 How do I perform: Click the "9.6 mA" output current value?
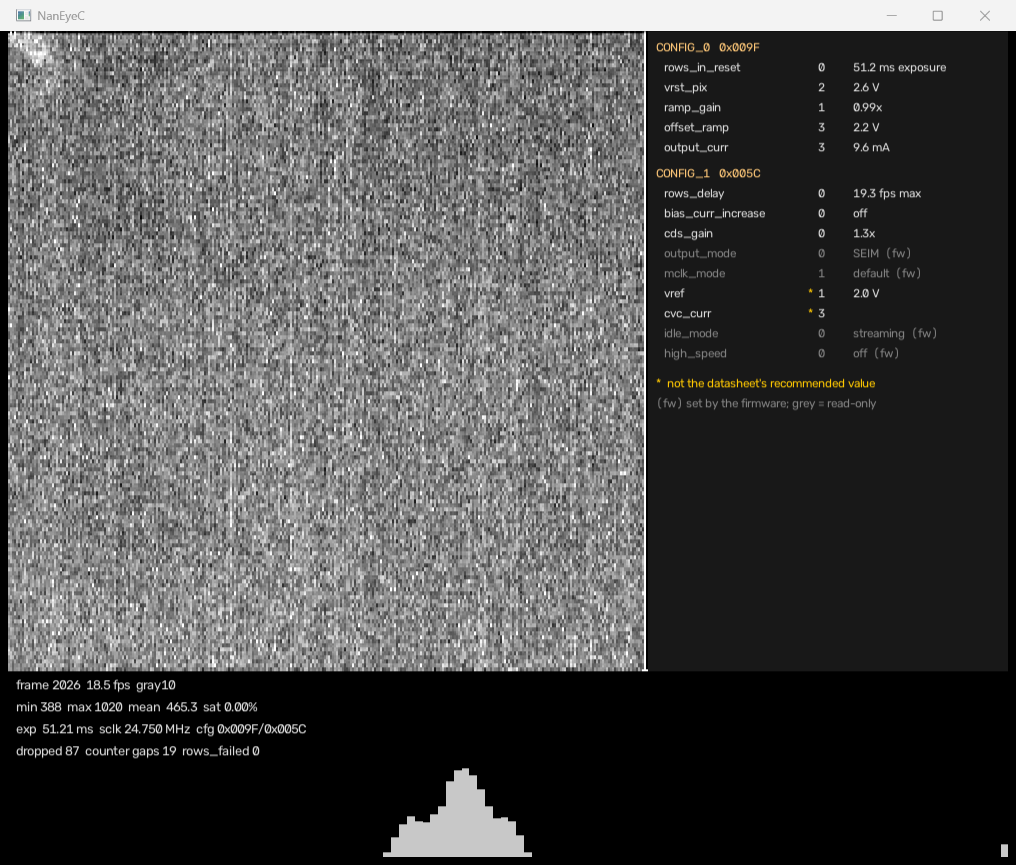pos(872,148)
